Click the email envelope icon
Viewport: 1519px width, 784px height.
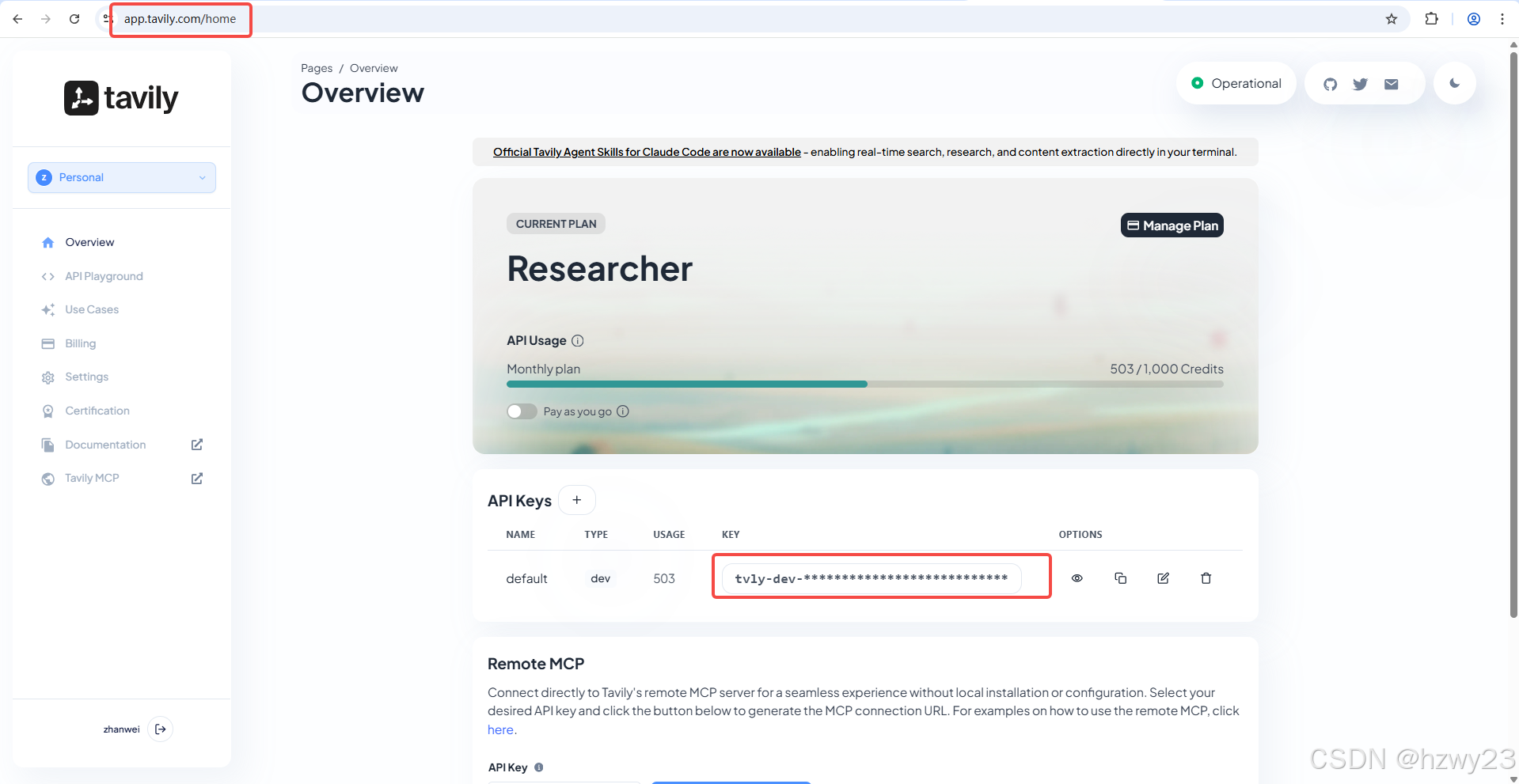pos(1392,84)
